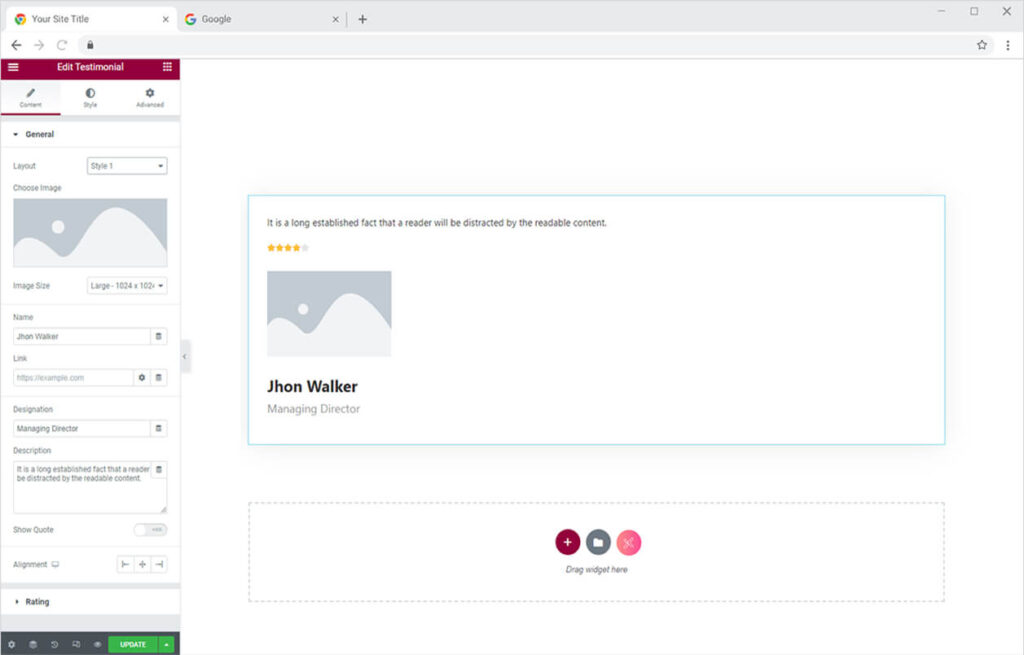Click the Choose Image placeholder thumbnail
This screenshot has width=1024, height=655.
[90, 232]
